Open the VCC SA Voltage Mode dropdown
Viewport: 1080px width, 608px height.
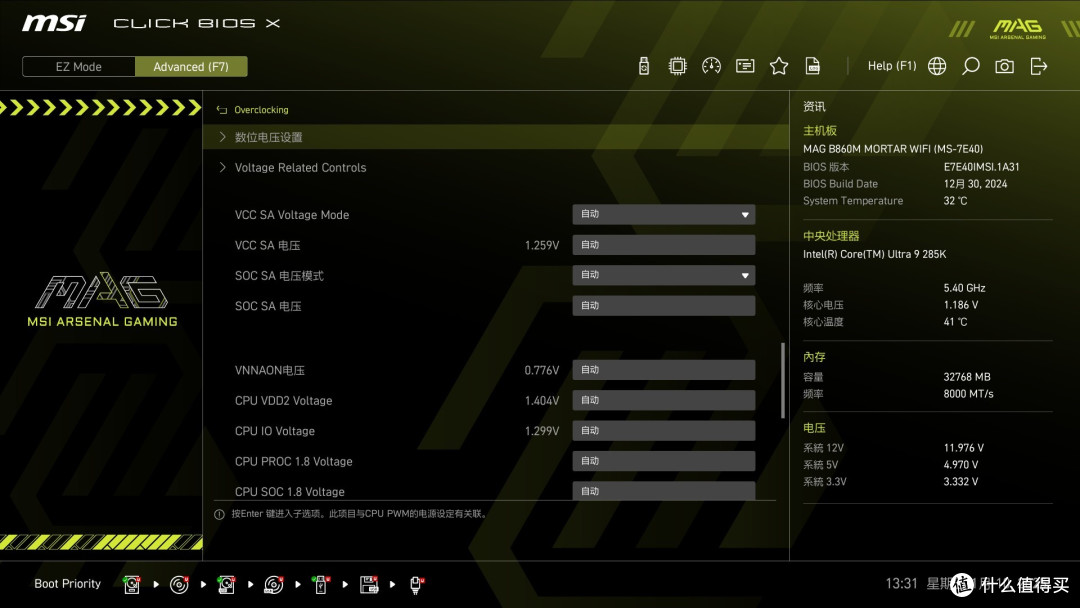(663, 214)
